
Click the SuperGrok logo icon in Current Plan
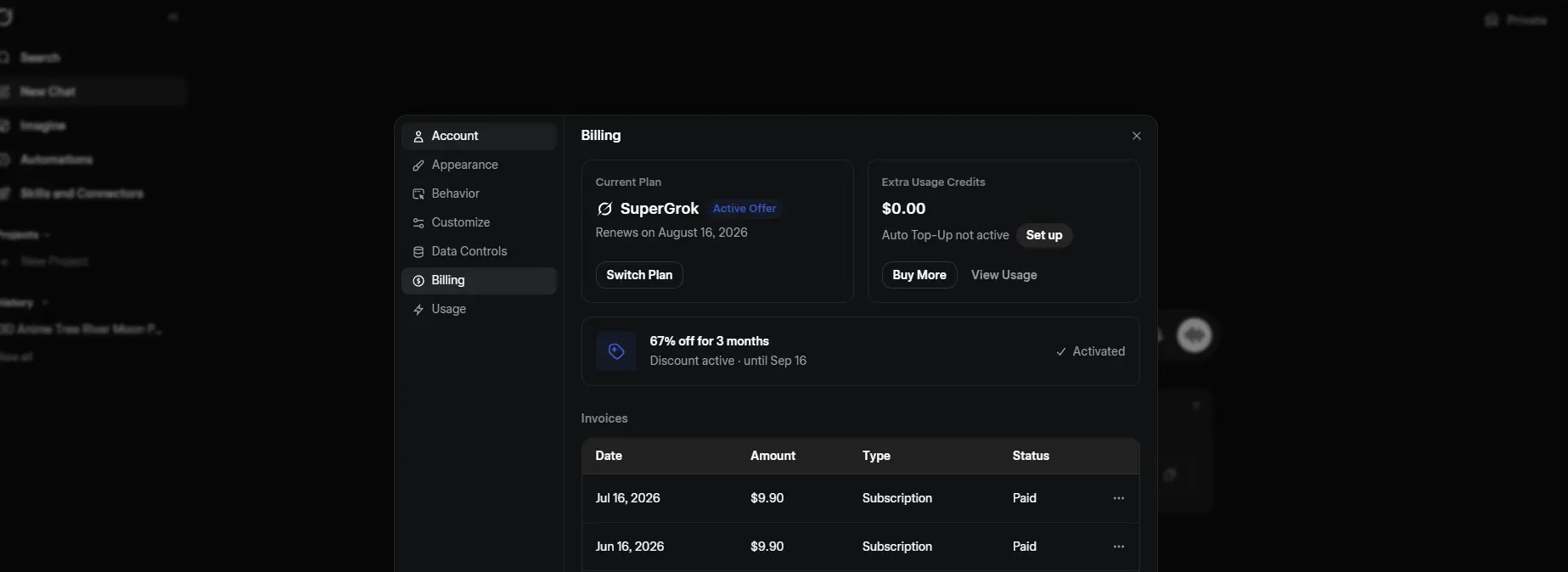(x=604, y=209)
